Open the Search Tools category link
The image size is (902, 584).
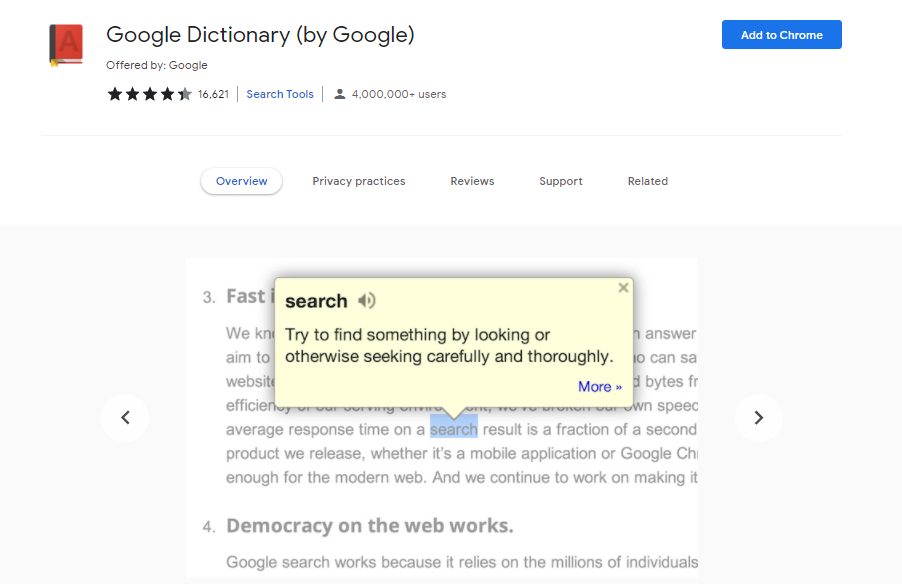click(x=280, y=94)
